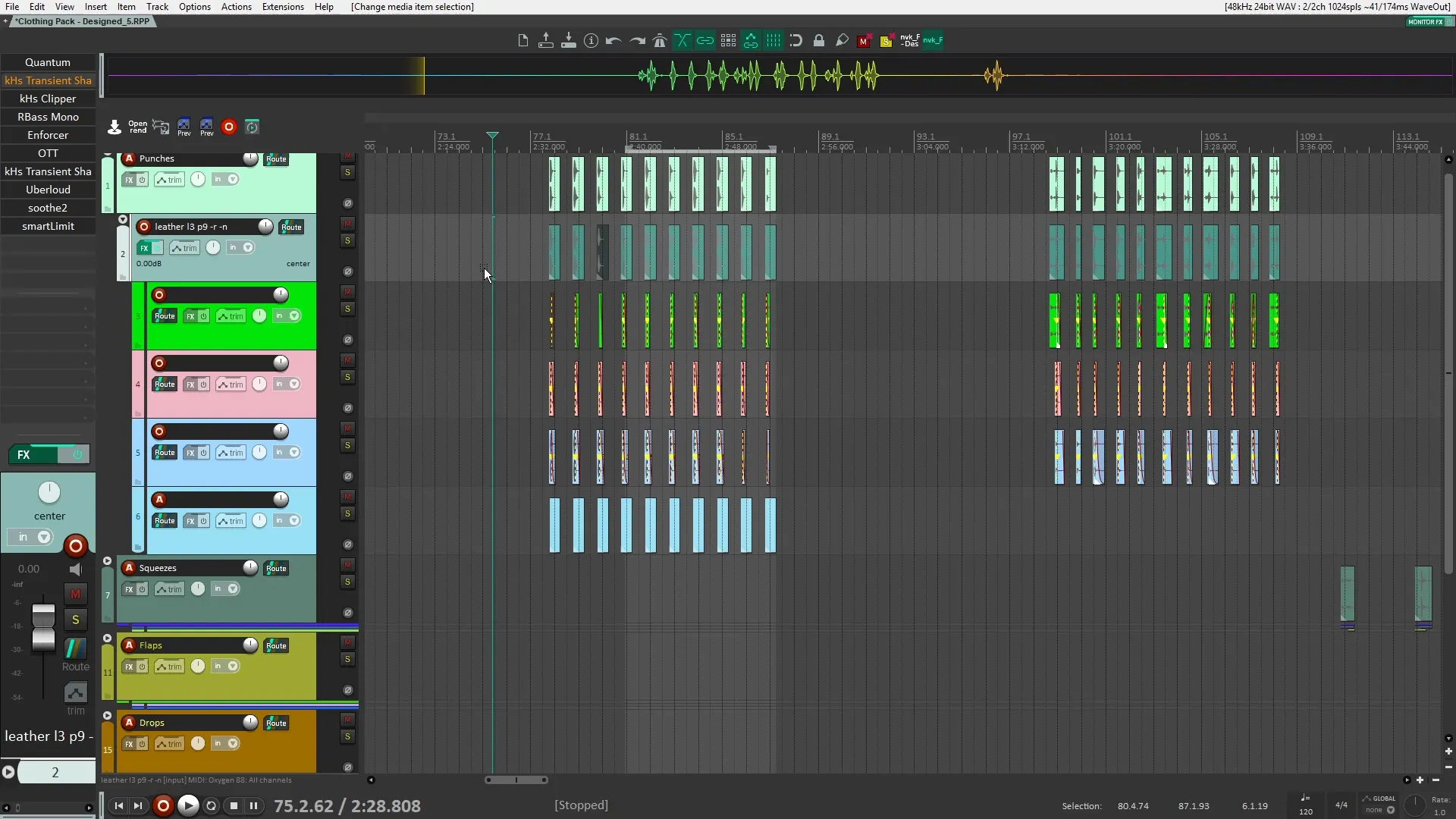Image resolution: width=1456 pixels, height=819 pixels.
Task: Click the save project download-arrow icon
Action: click(x=568, y=41)
